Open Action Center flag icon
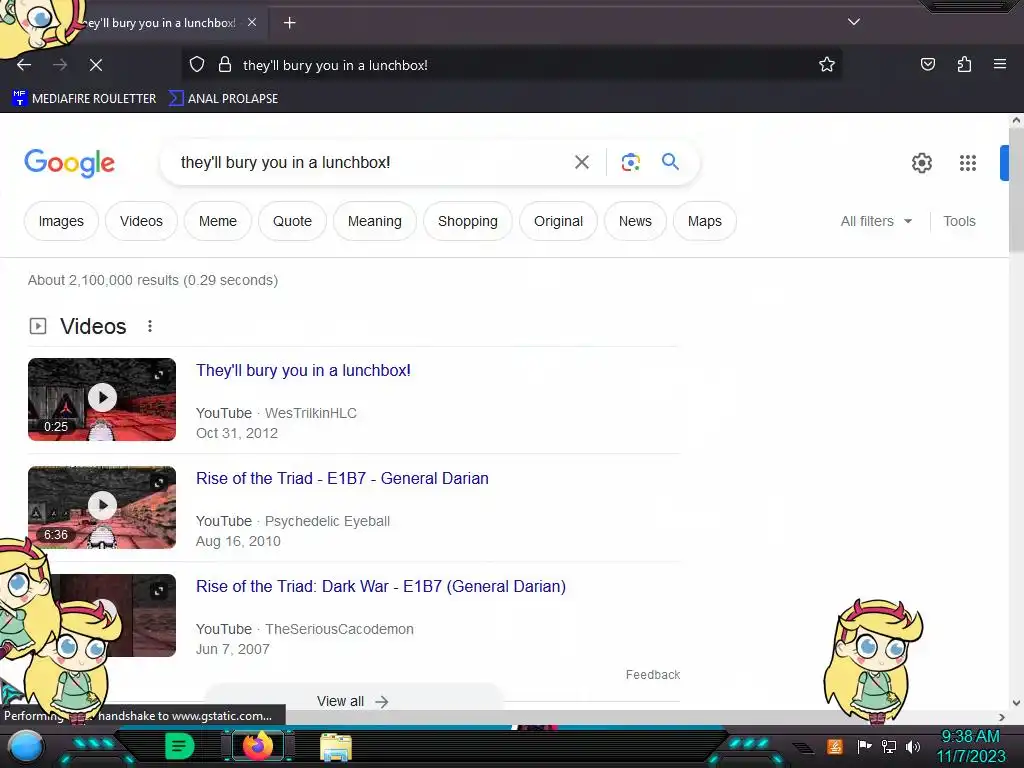 (x=864, y=746)
